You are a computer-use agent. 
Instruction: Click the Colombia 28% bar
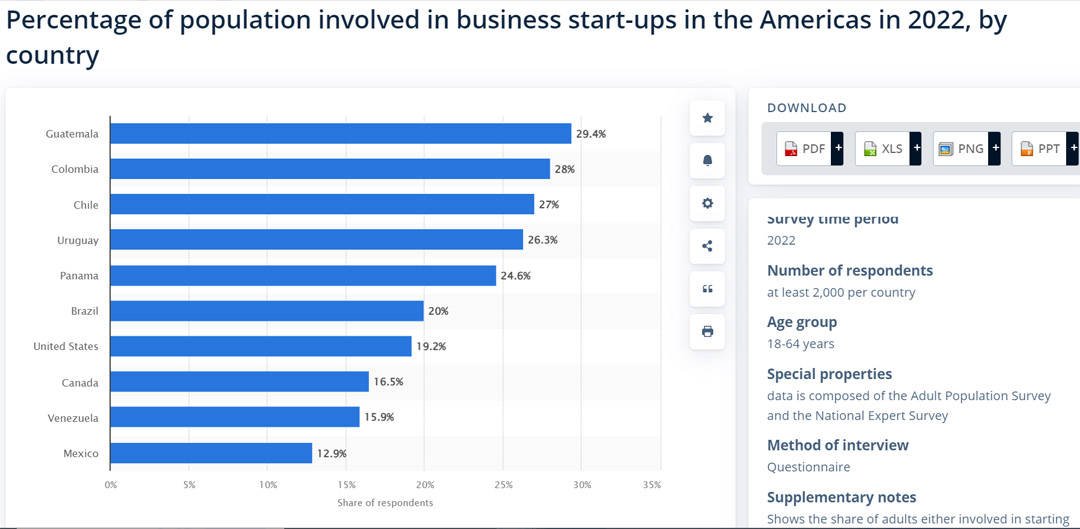[330, 169]
